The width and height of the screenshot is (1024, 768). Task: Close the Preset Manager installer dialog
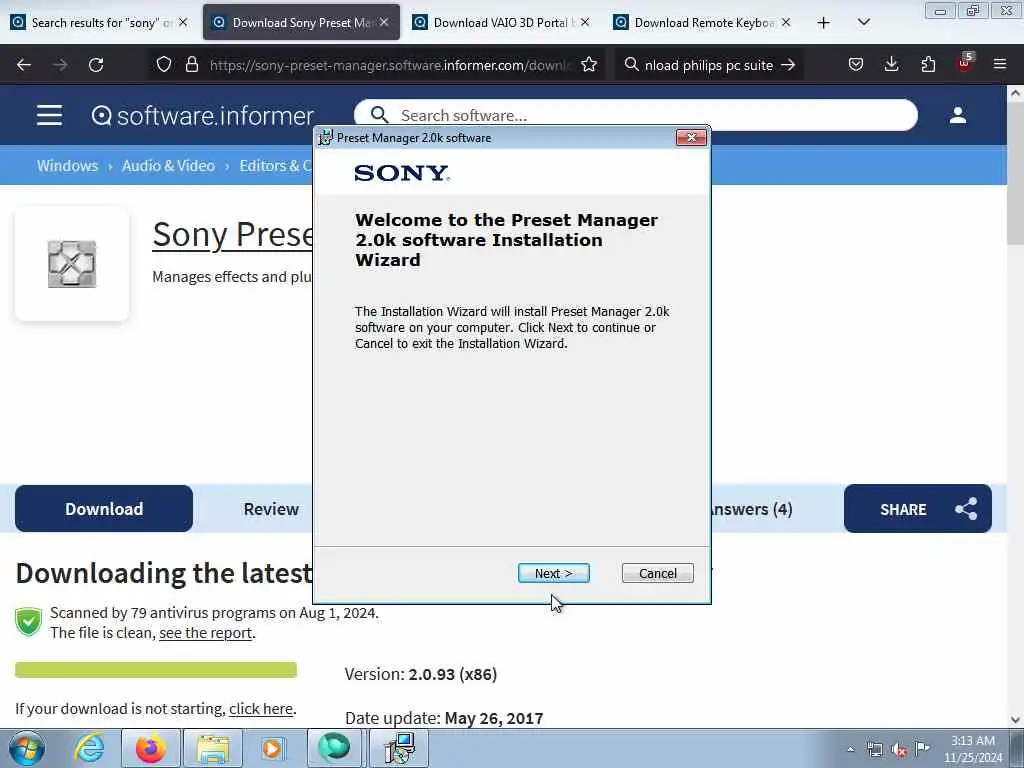coord(691,137)
